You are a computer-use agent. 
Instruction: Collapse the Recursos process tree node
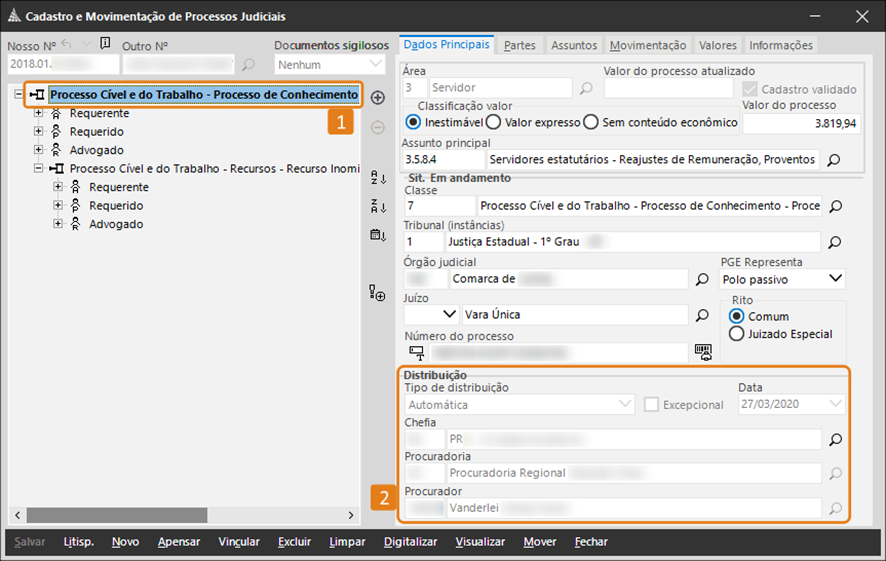[39, 169]
